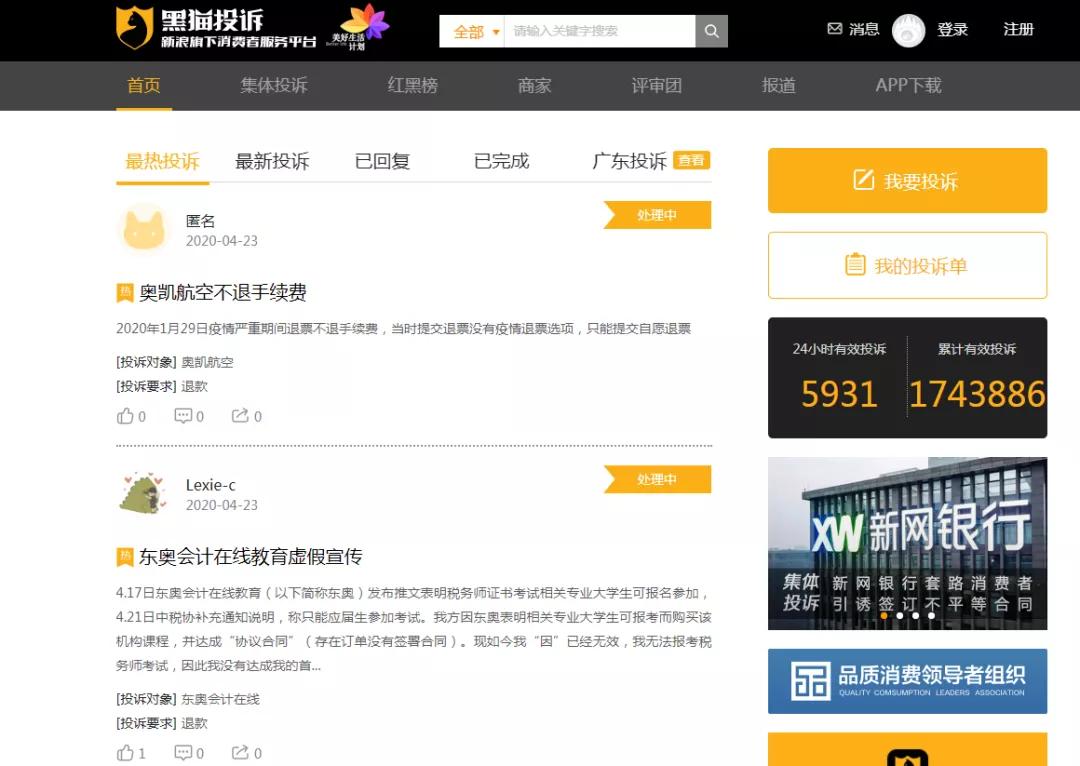This screenshot has height=766, width=1080.
Task: Open the 报道 navigation item
Action: click(779, 85)
